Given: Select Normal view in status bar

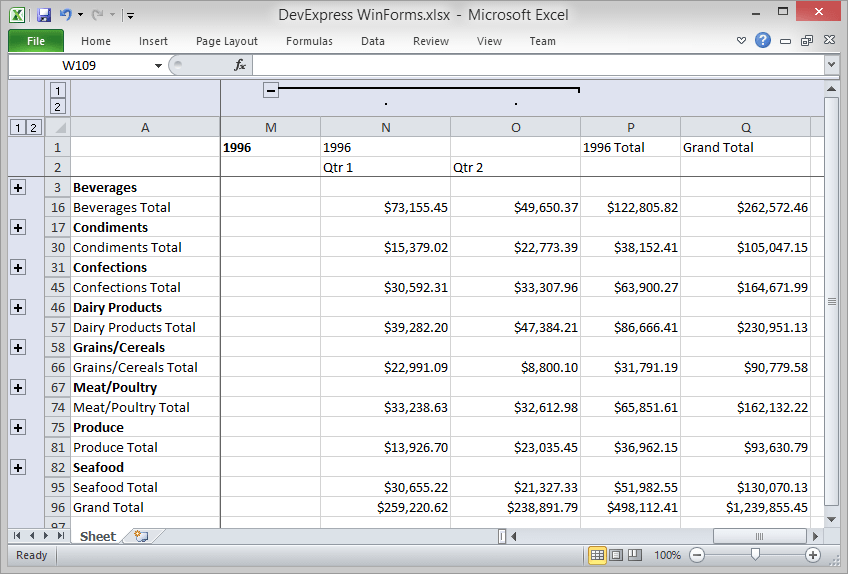Looking at the screenshot, I should 597,555.
